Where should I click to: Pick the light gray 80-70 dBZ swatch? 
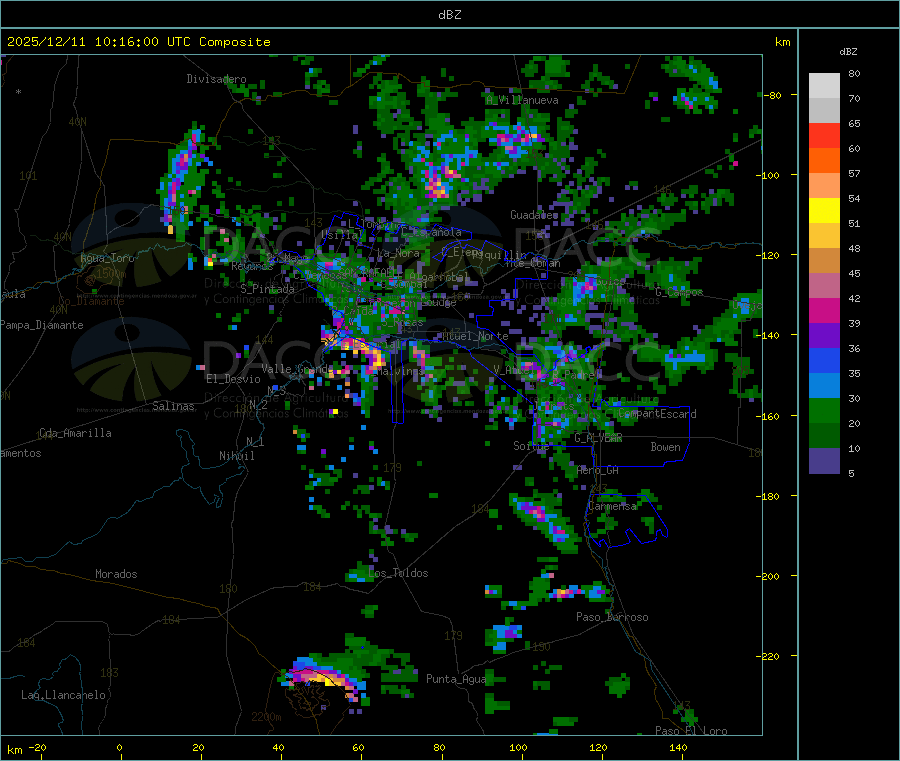[824, 86]
